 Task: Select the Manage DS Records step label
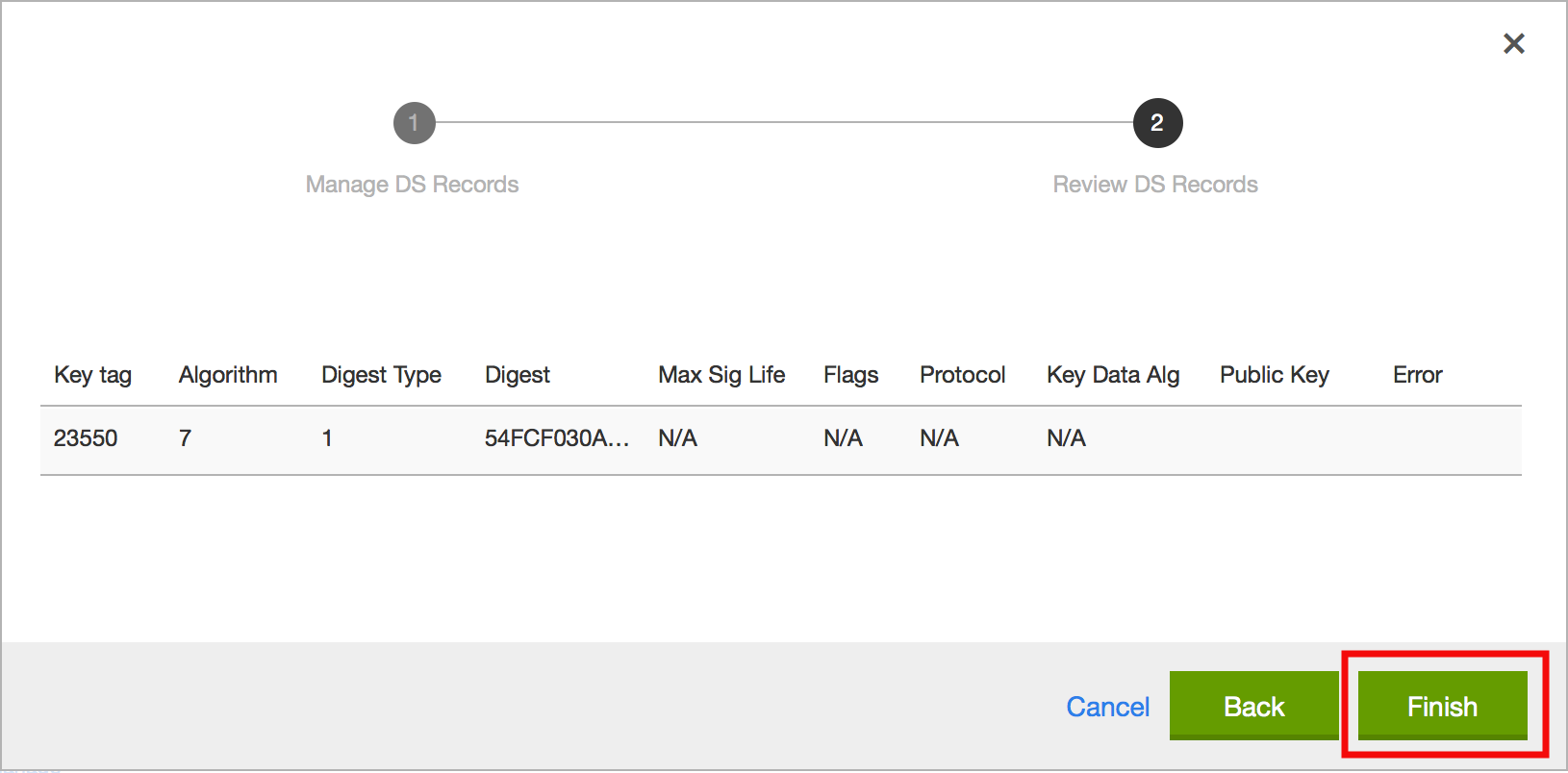point(412,185)
